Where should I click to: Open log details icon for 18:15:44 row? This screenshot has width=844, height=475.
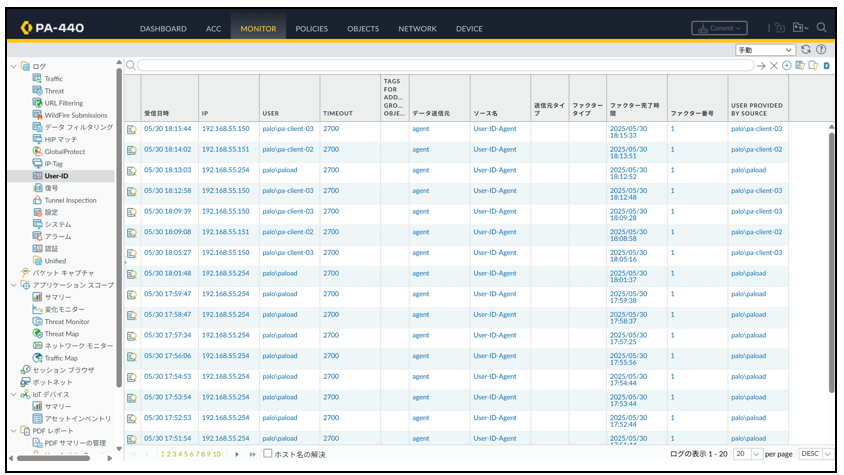coord(131,130)
